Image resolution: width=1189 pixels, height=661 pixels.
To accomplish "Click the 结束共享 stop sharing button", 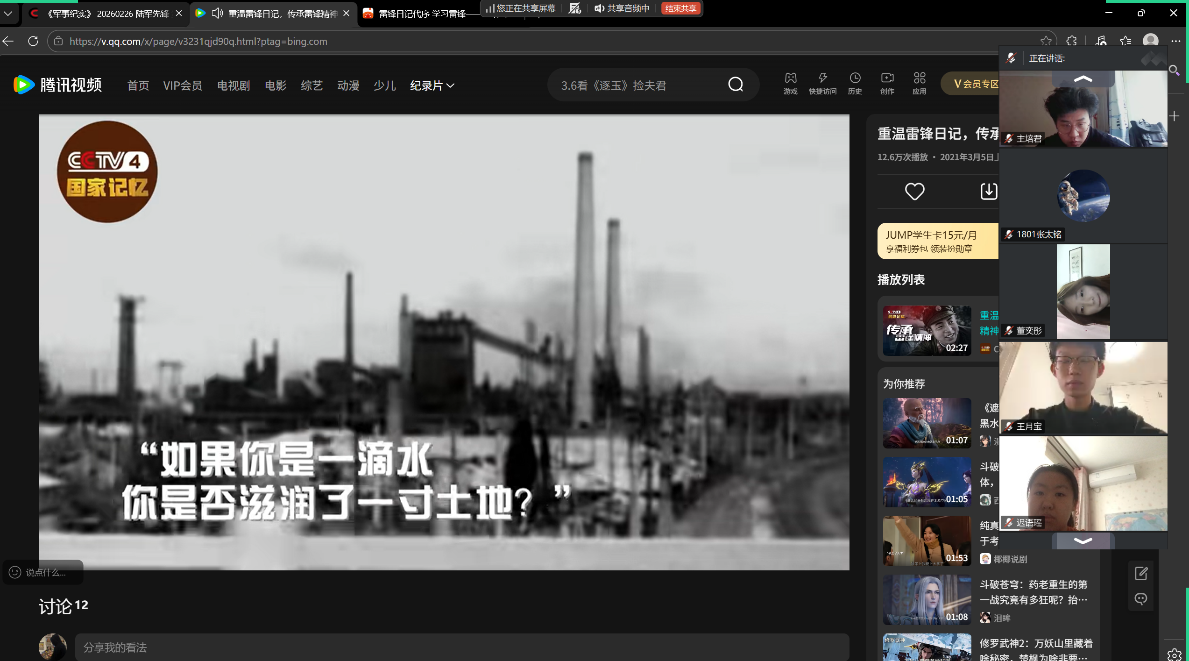I will click(681, 8).
